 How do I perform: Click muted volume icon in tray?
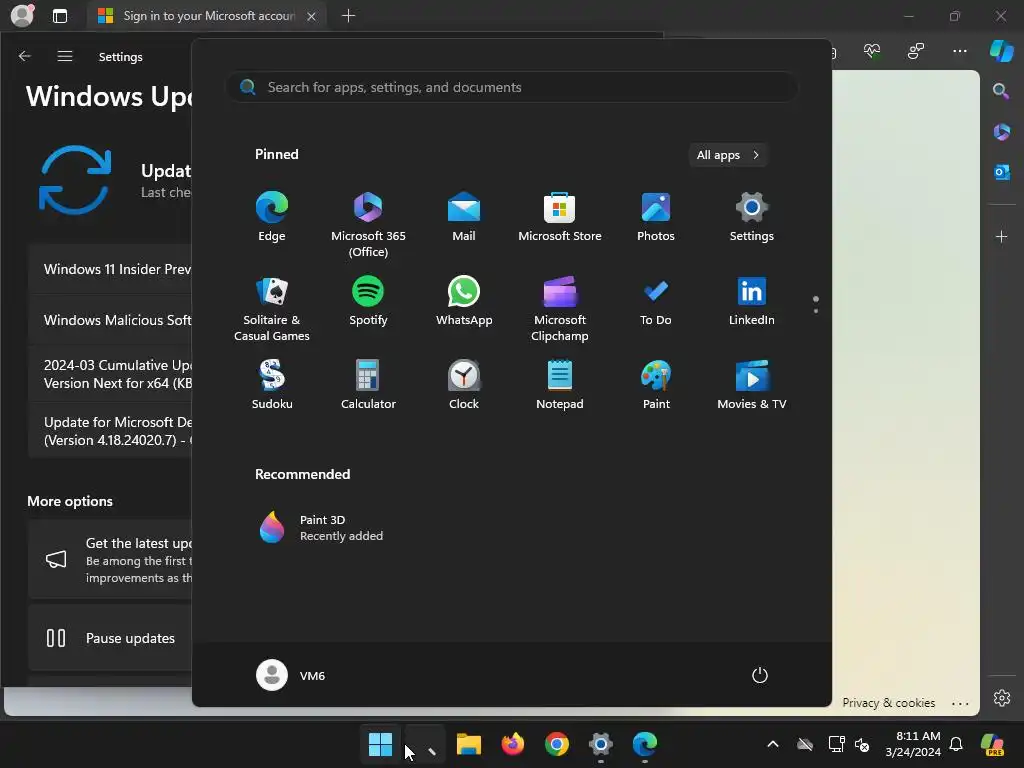pyautogui.click(x=862, y=744)
